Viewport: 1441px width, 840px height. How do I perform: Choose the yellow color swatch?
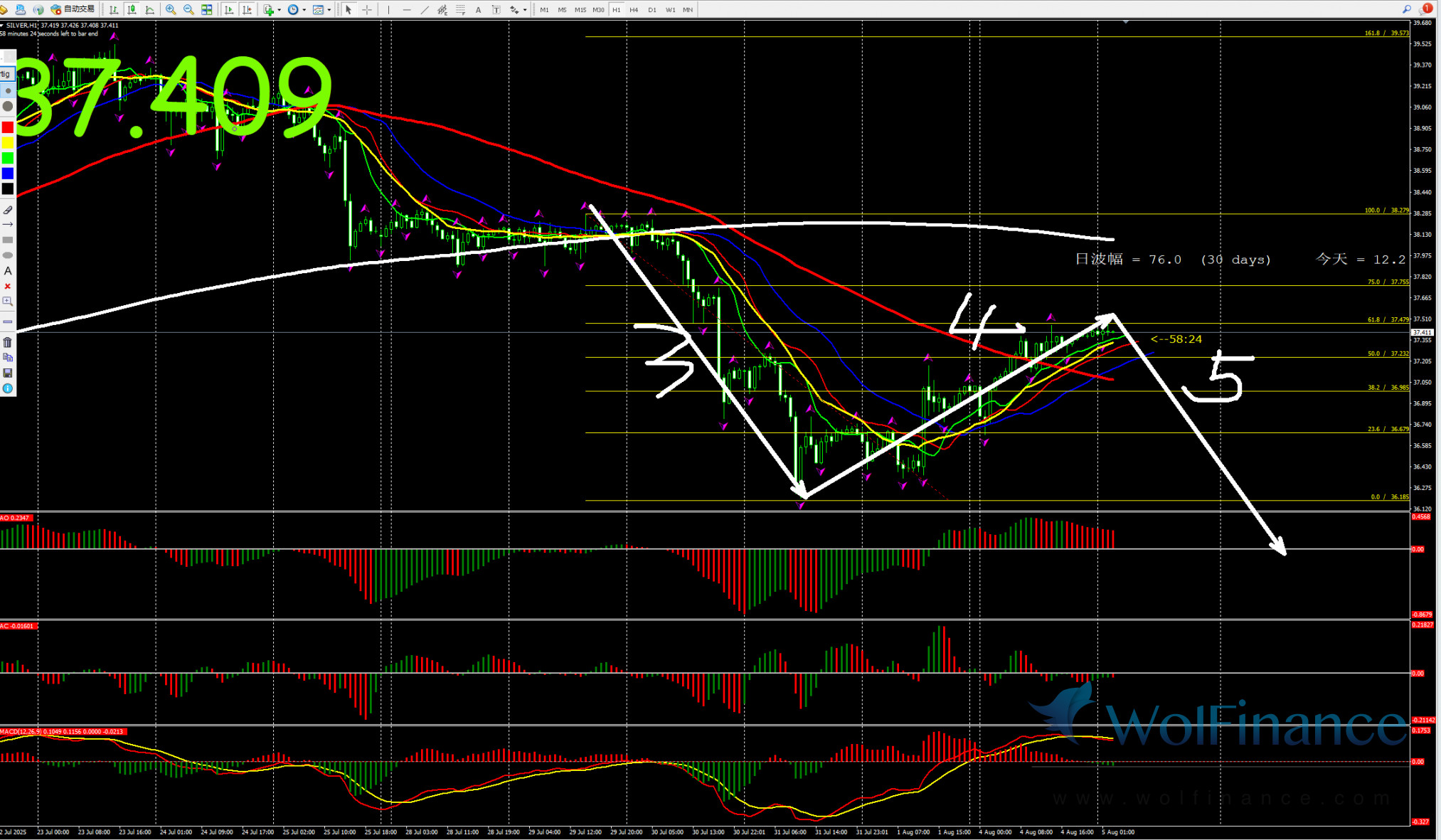click(x=8, y=143)
